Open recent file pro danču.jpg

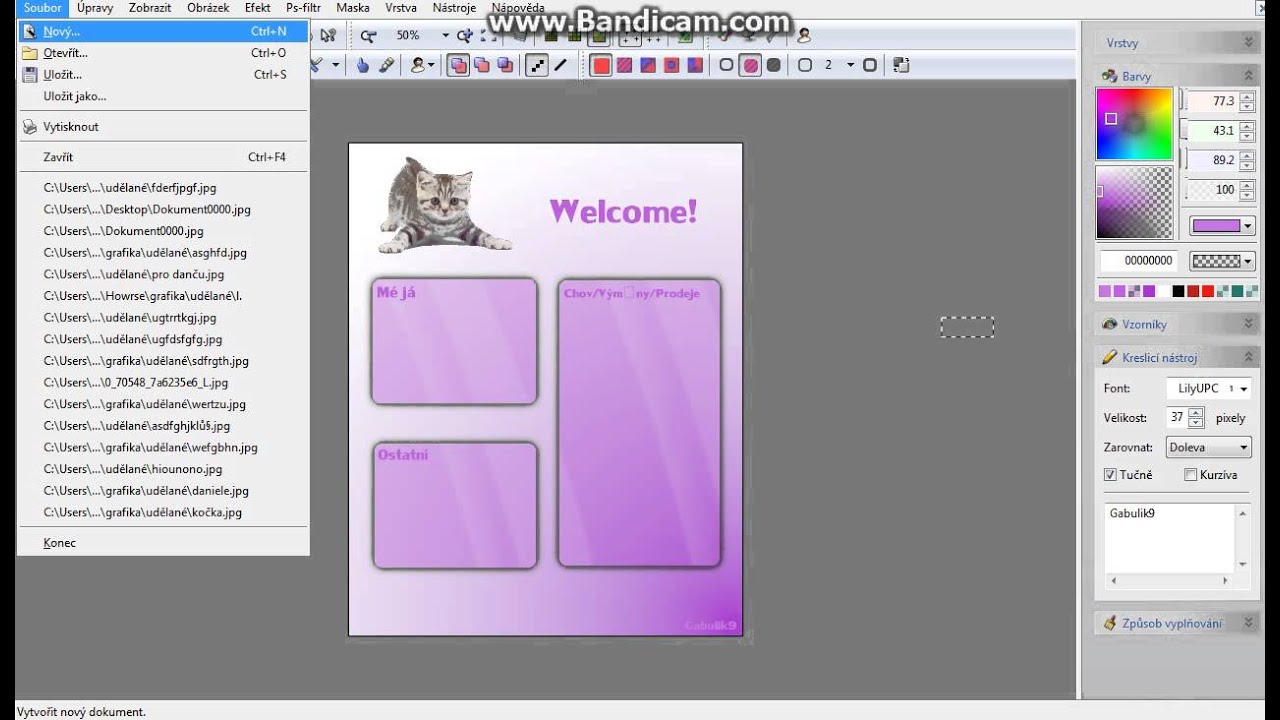tap(164, 274)
